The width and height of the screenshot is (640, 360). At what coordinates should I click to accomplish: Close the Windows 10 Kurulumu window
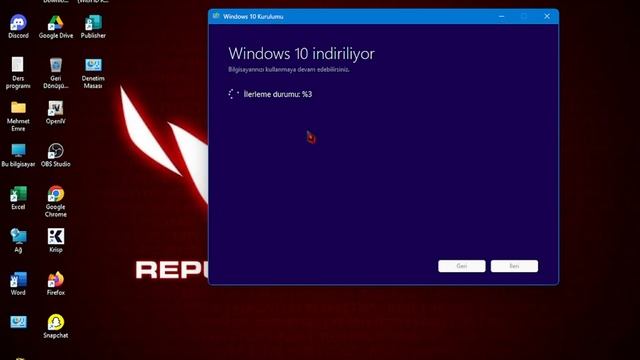pyautogui.click(x=547, y=16)
